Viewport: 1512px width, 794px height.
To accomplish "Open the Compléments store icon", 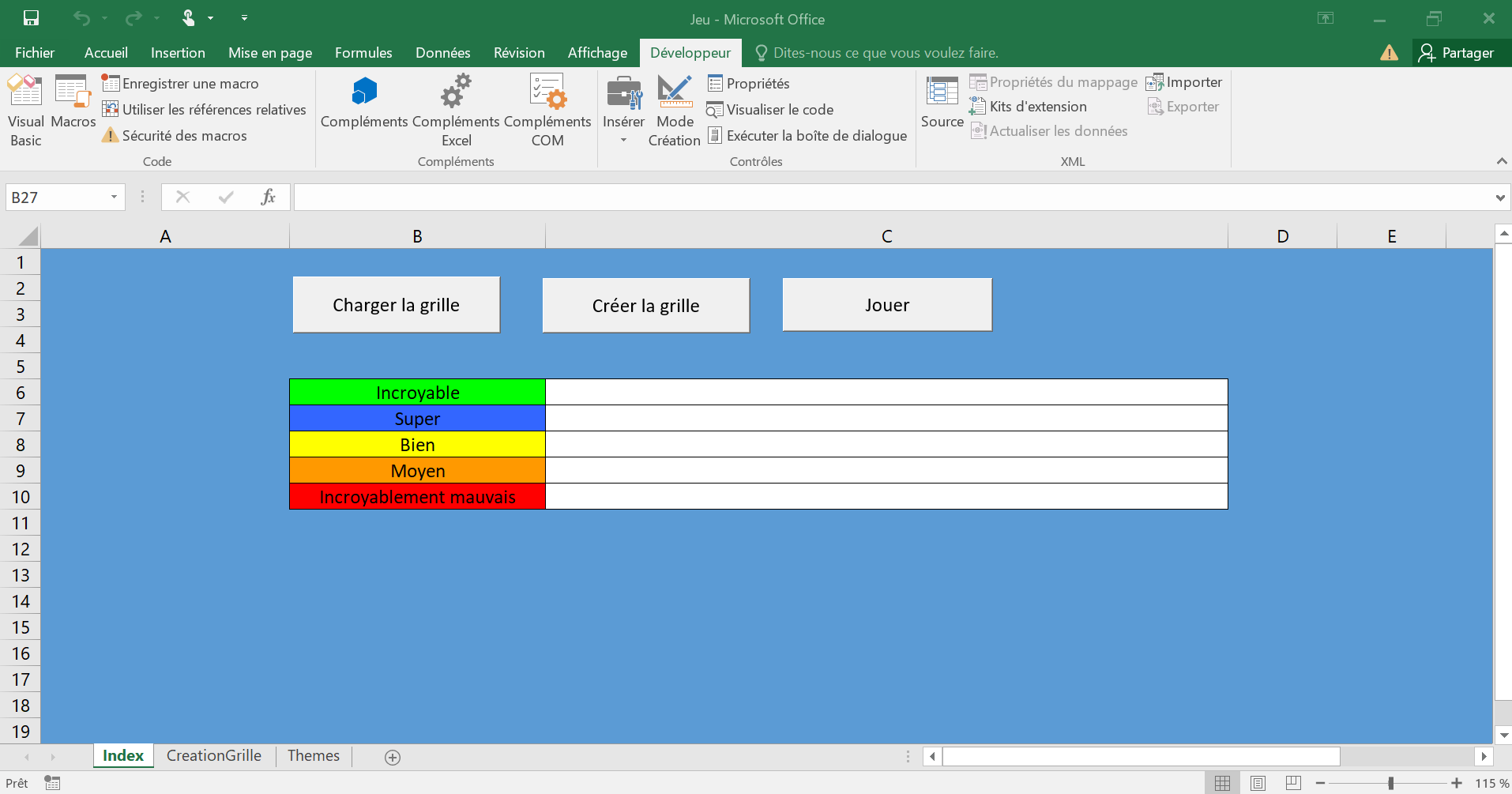I will [x=364, y=101].
